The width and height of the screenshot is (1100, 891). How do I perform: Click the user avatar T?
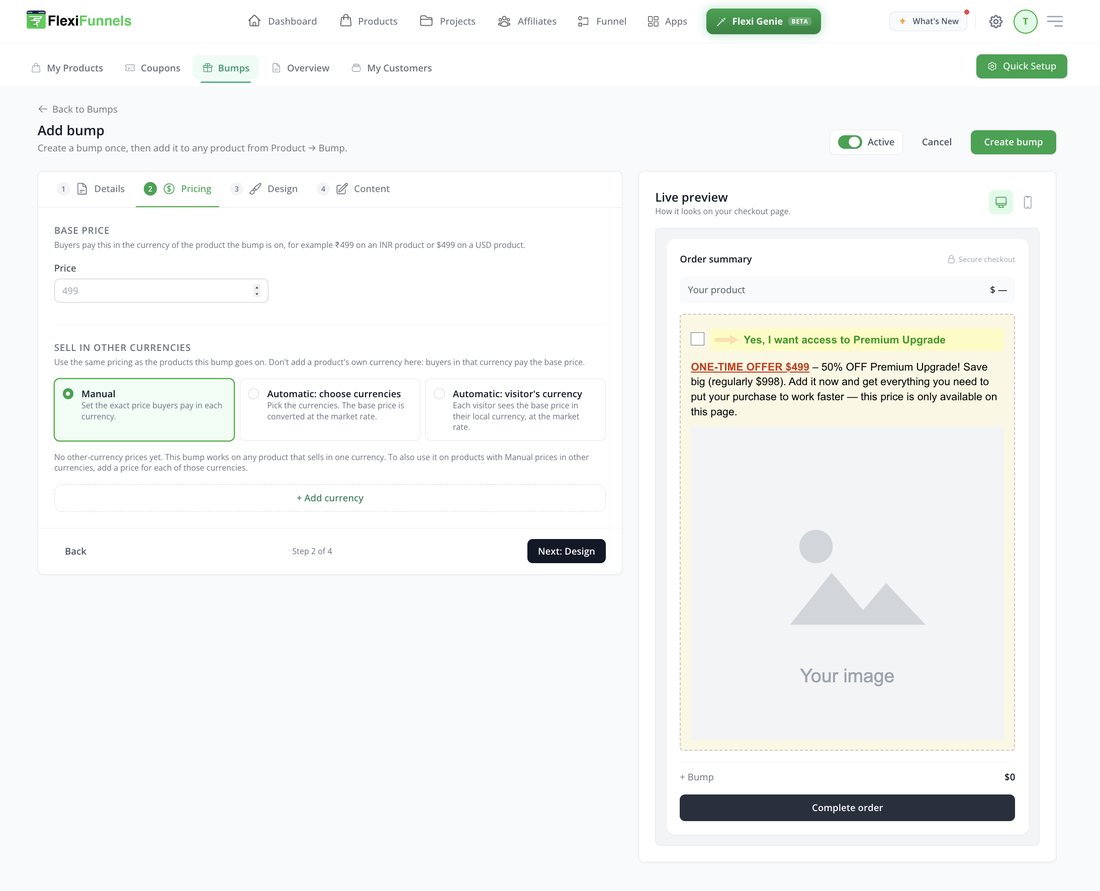(1025, 22)
